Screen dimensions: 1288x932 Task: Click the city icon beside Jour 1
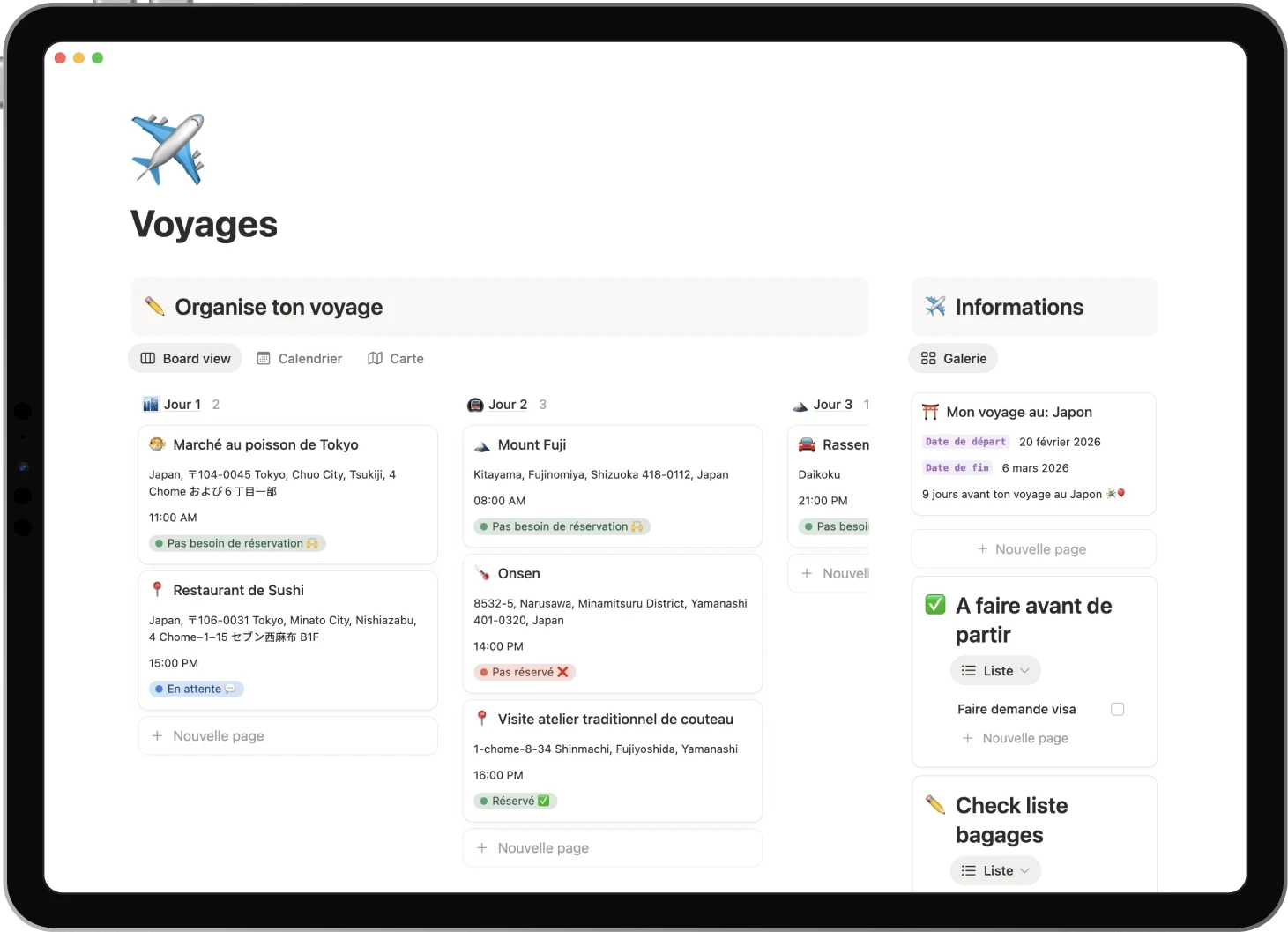point(151,404)
